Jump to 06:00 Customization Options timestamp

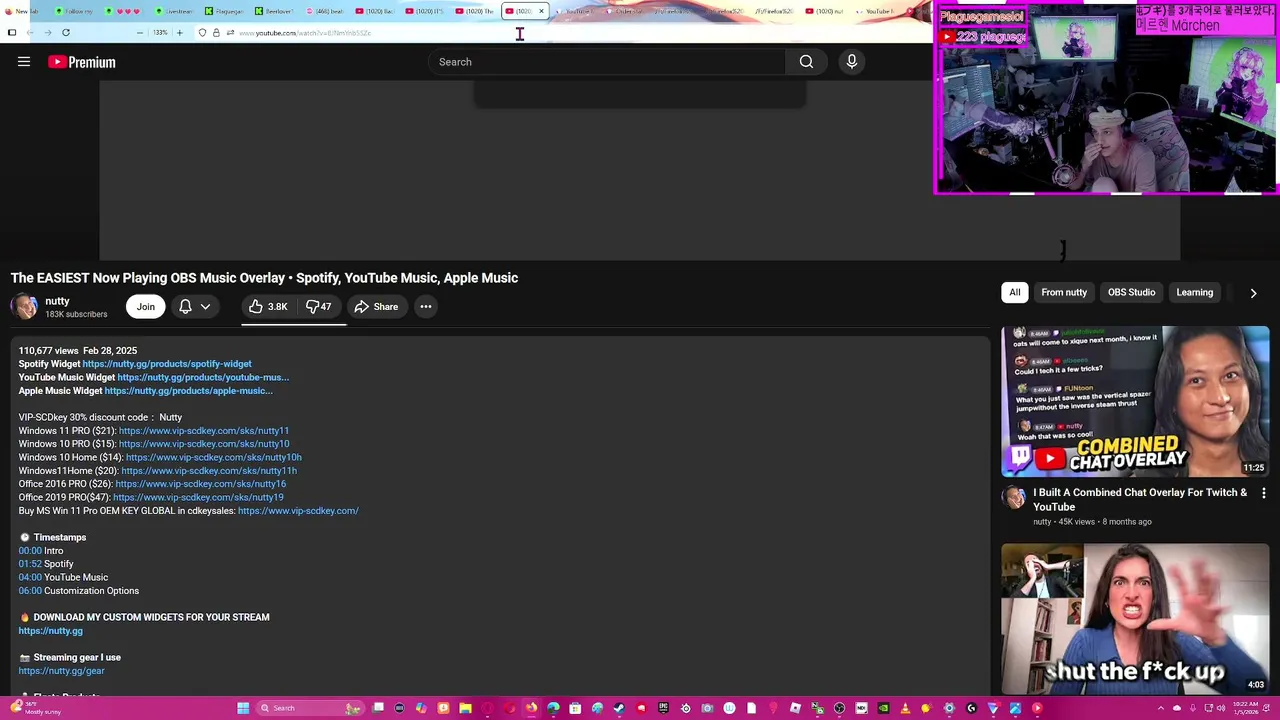click(30, 591)
